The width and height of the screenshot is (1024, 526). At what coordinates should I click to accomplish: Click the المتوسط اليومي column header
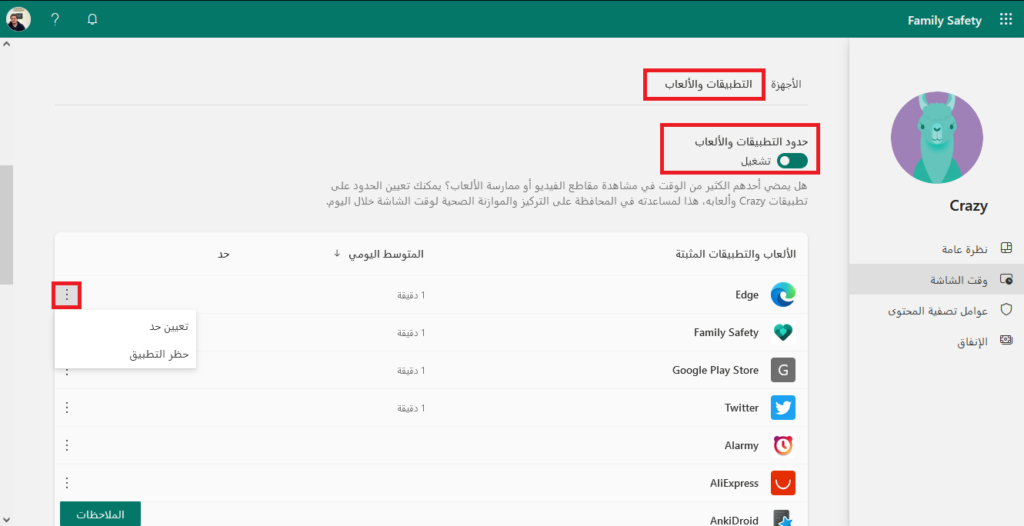(x=385, y=254)
